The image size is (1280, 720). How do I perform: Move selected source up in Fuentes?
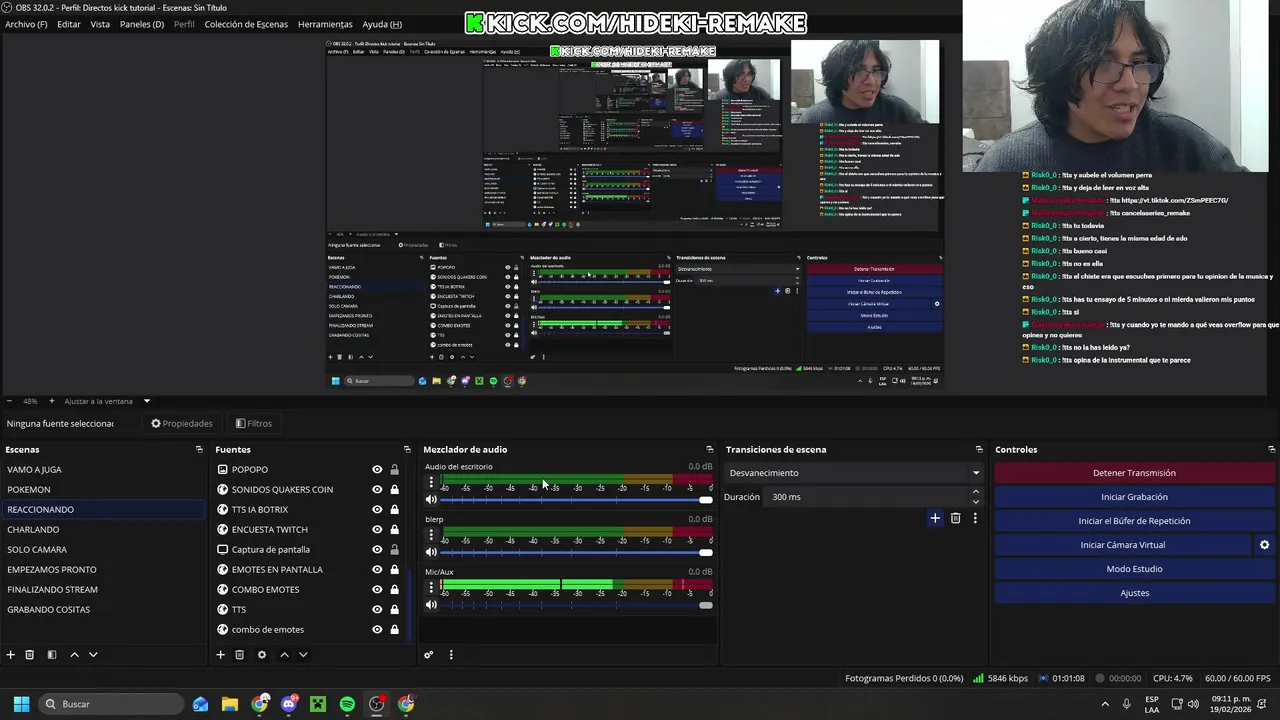pos(284,655)
